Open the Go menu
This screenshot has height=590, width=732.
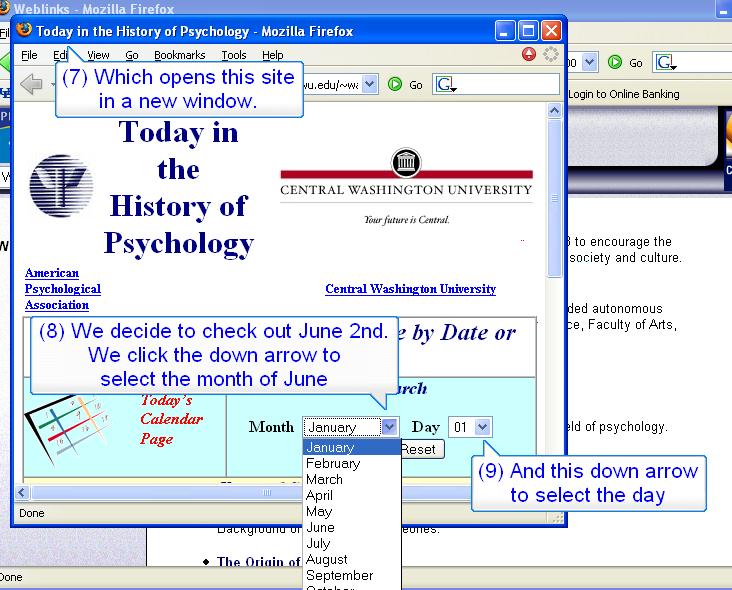(x=132, y=55)
